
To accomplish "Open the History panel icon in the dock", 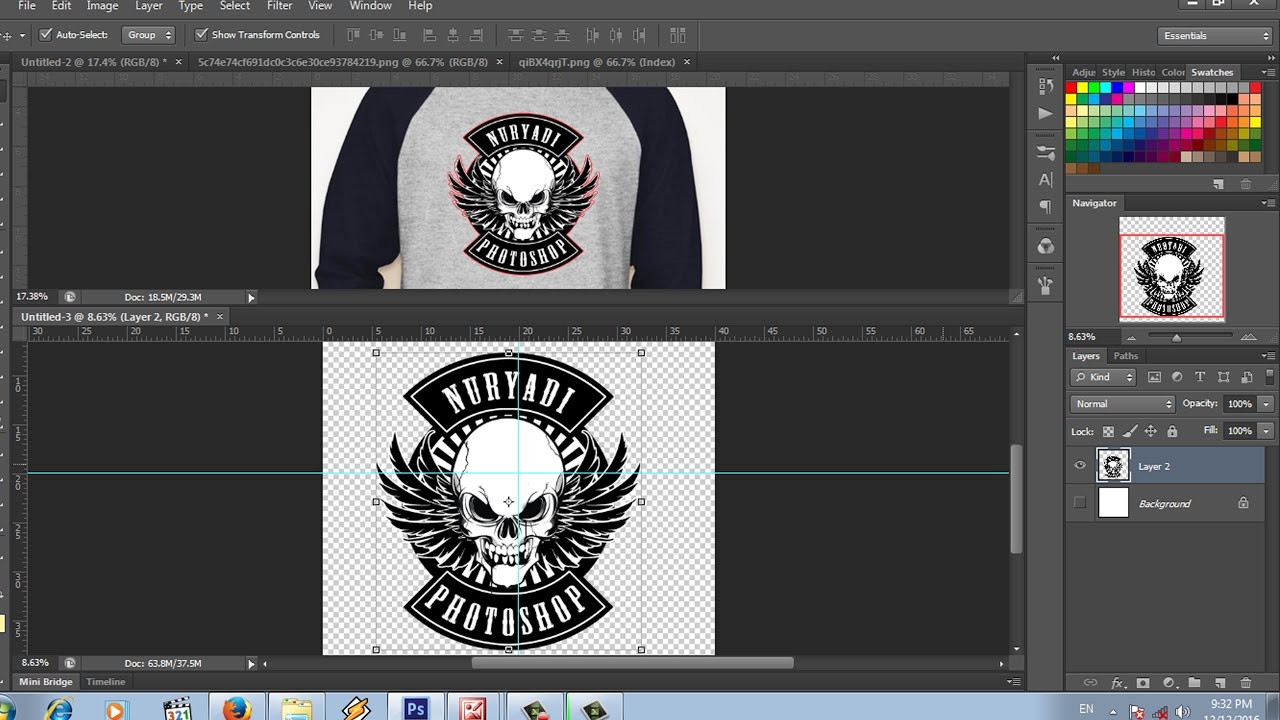I will point(1046,87).
